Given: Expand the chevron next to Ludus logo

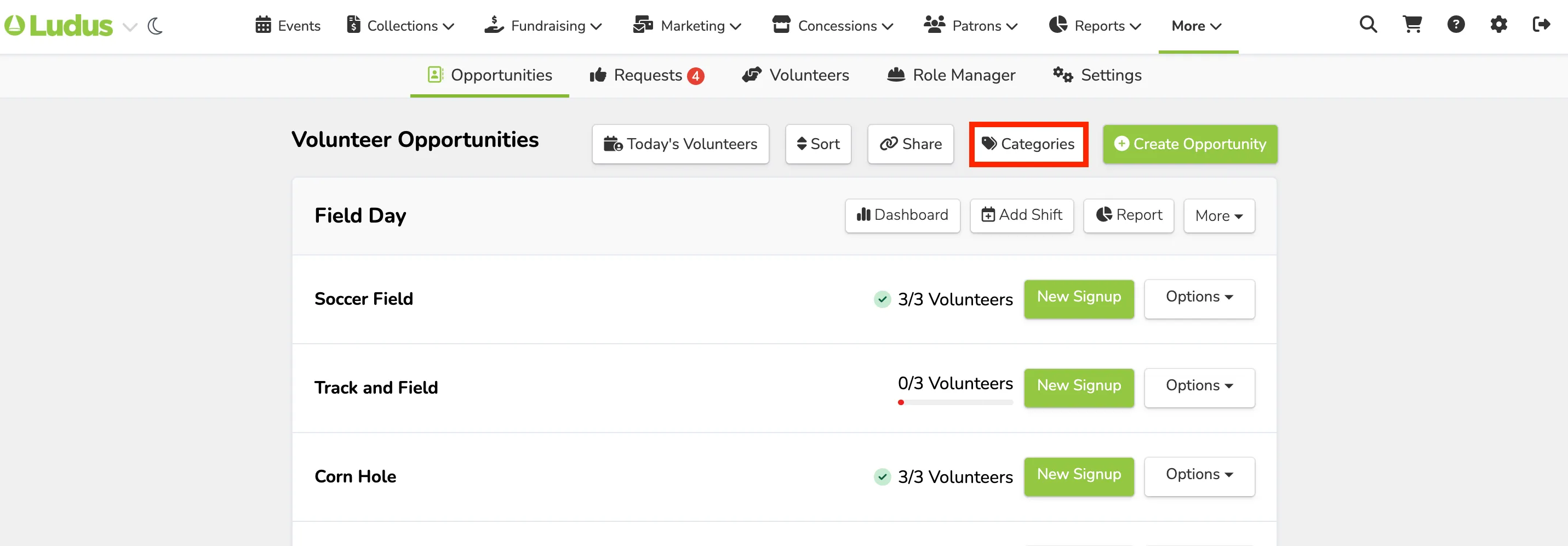Looking at the screenshot, I should coord(130,27).
